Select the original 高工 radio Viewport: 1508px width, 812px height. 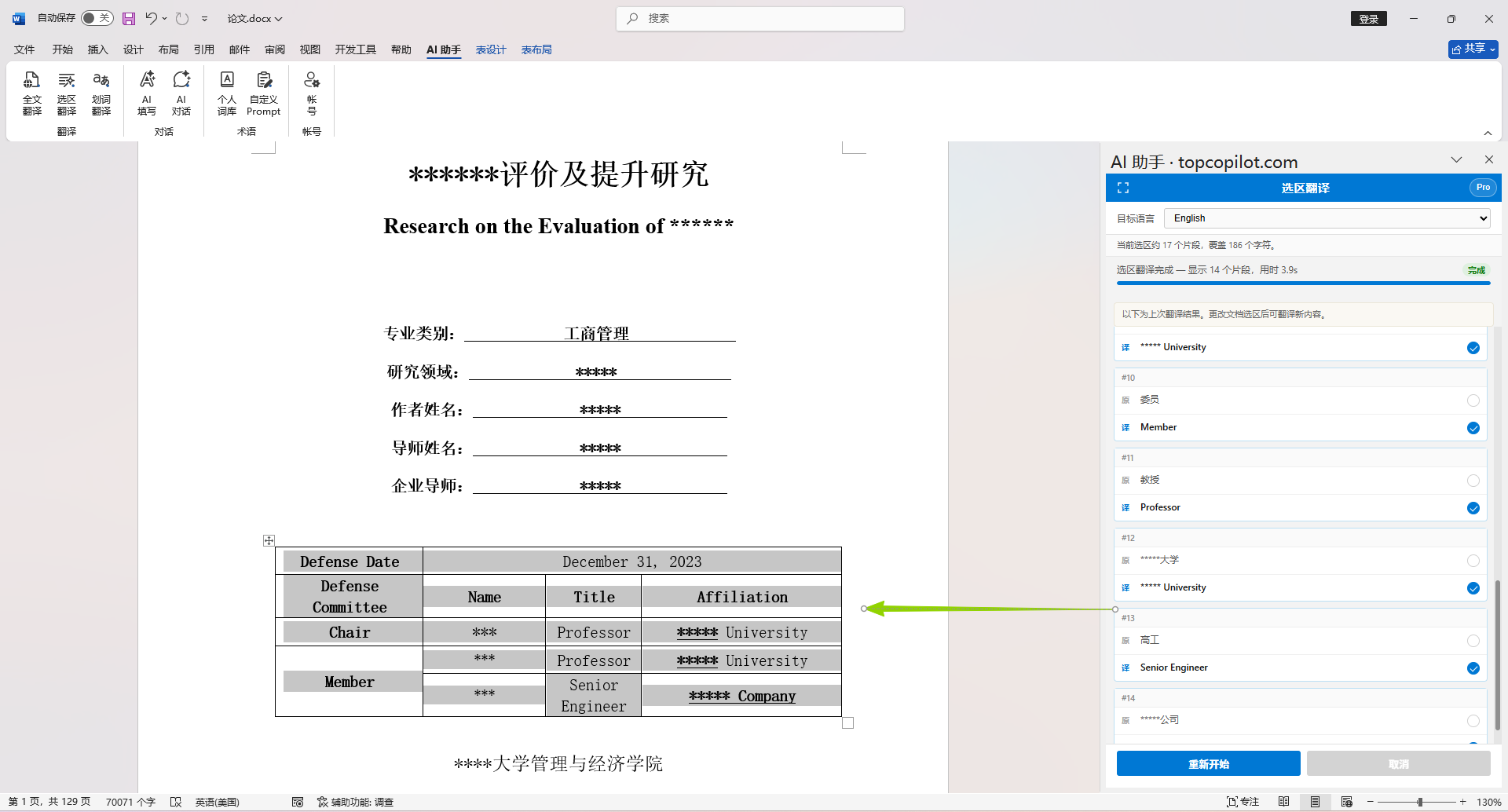pos(1473,641)
